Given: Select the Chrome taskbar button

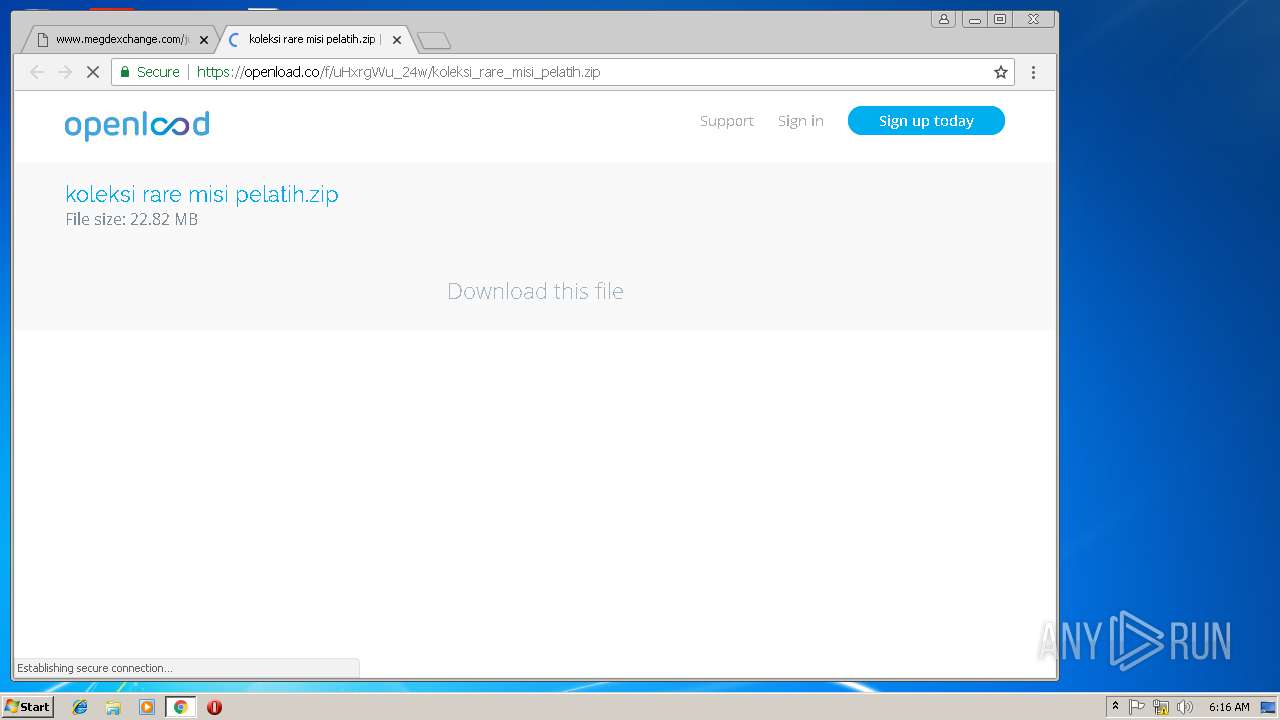Looking at the screenshot, I should pyautogui.click(x=180, y=707).
